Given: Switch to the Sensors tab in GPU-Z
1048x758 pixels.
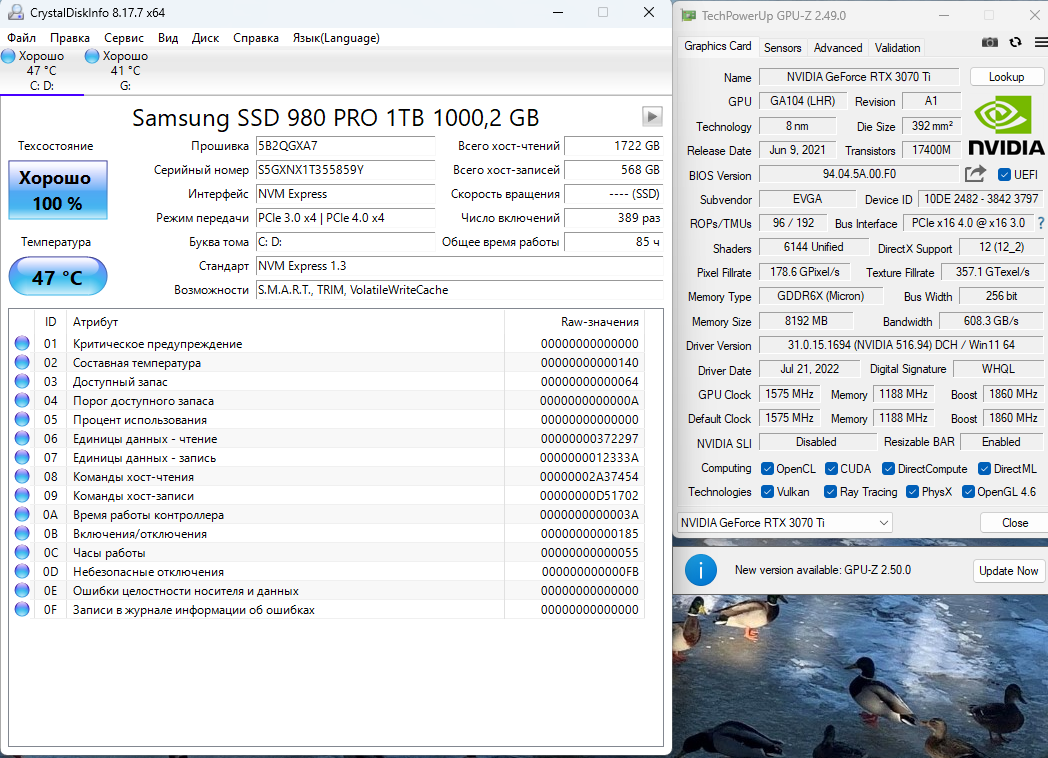Looking at the screenshot, I should [782, 47].
